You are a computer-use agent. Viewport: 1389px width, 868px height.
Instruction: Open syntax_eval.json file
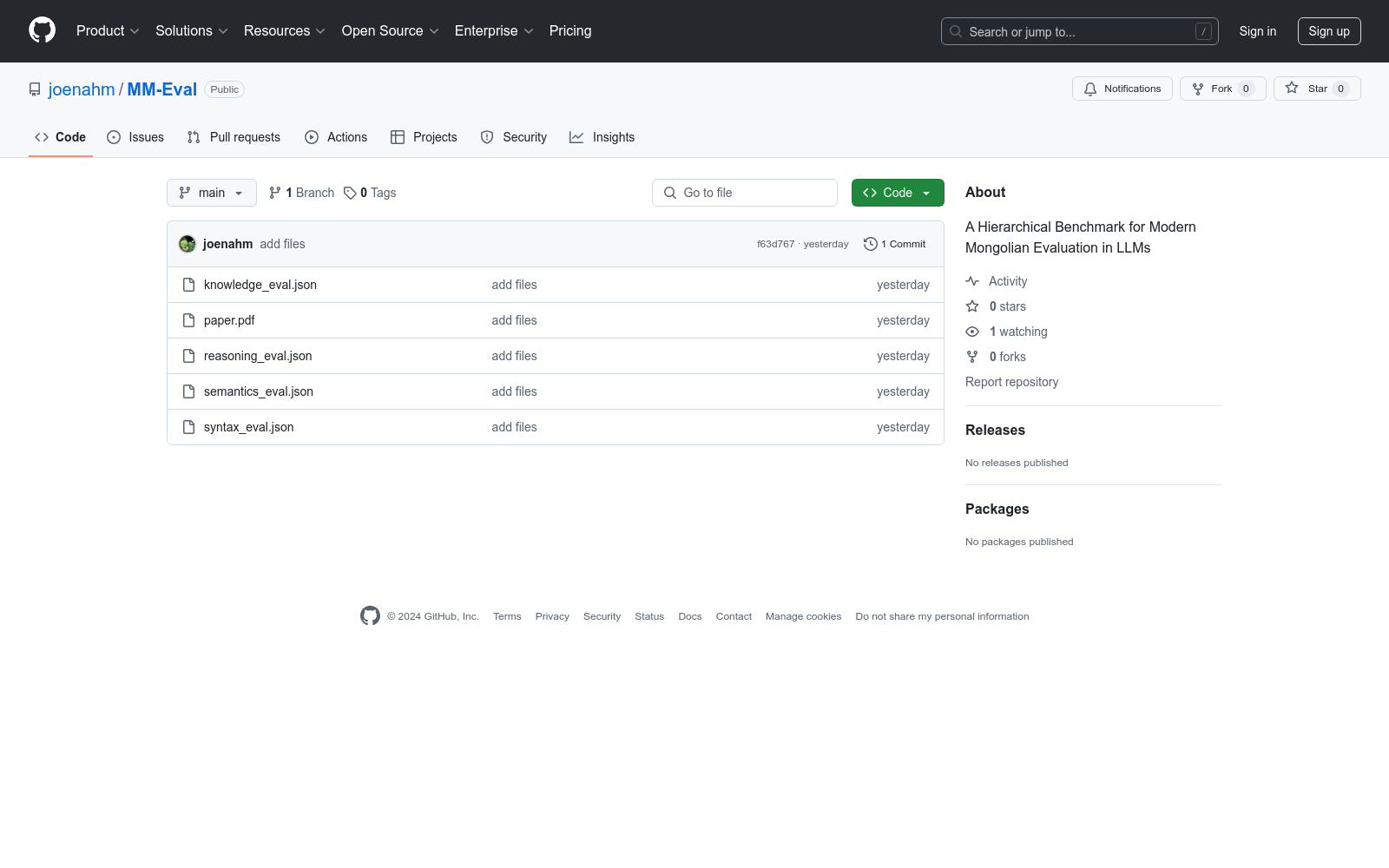point(249,427)
